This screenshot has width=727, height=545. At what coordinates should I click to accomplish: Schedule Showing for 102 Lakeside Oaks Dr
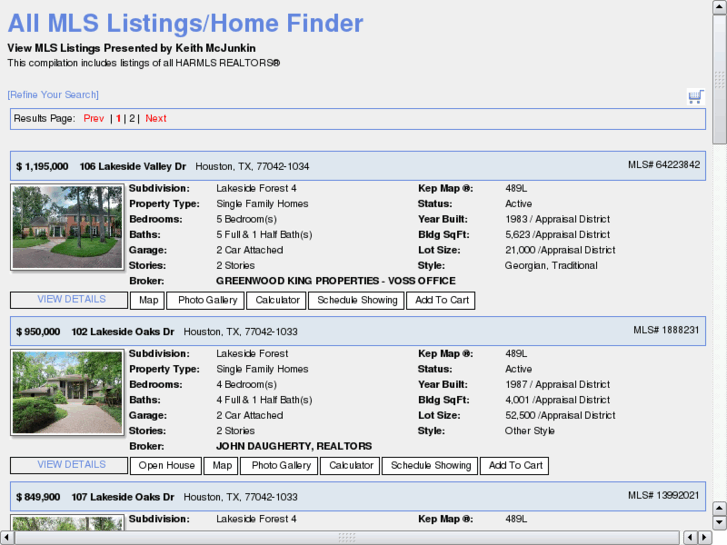pos(430,465)
